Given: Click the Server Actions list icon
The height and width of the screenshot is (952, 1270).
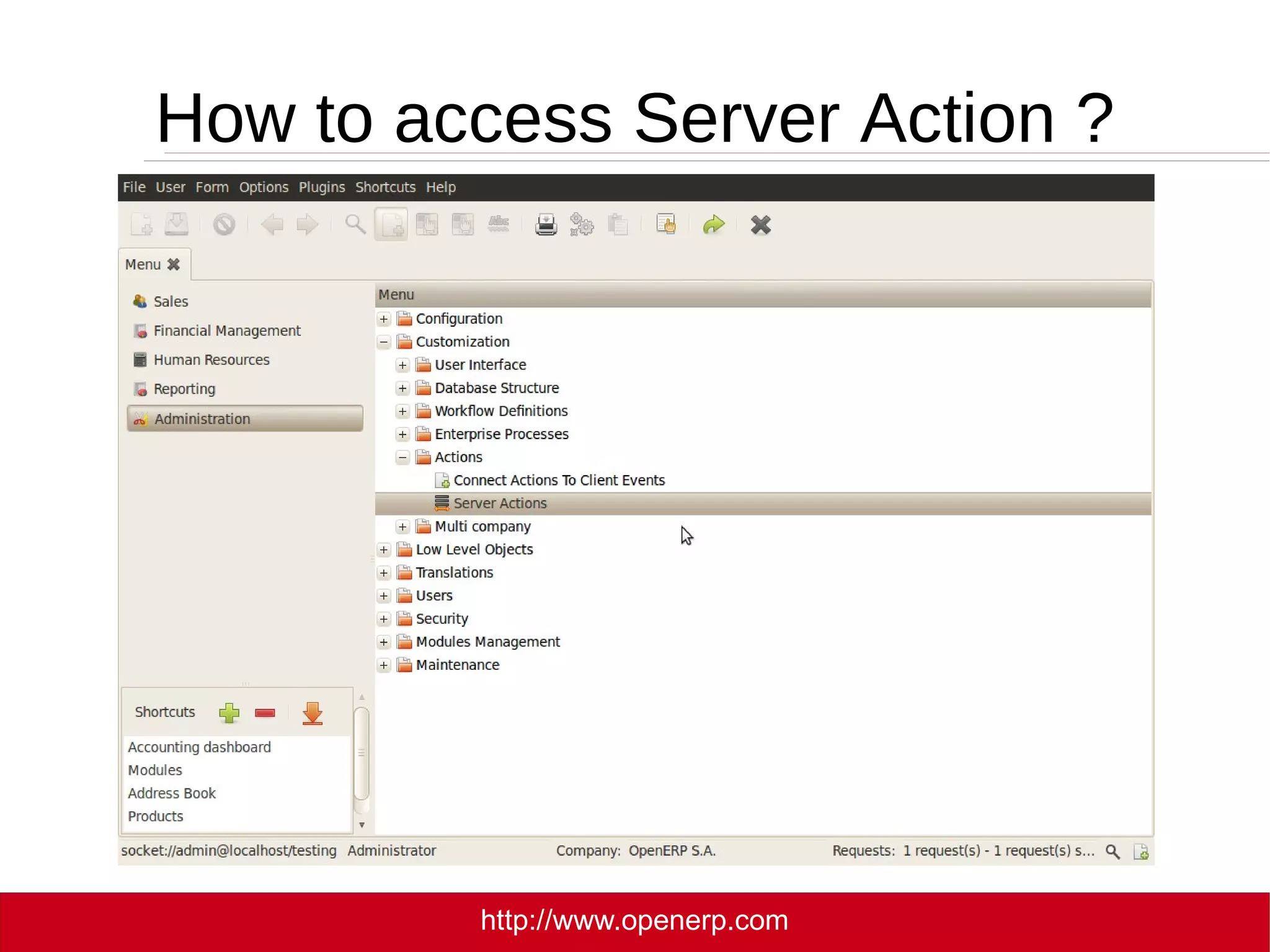Looking at the screenshot, I should 442,503.
